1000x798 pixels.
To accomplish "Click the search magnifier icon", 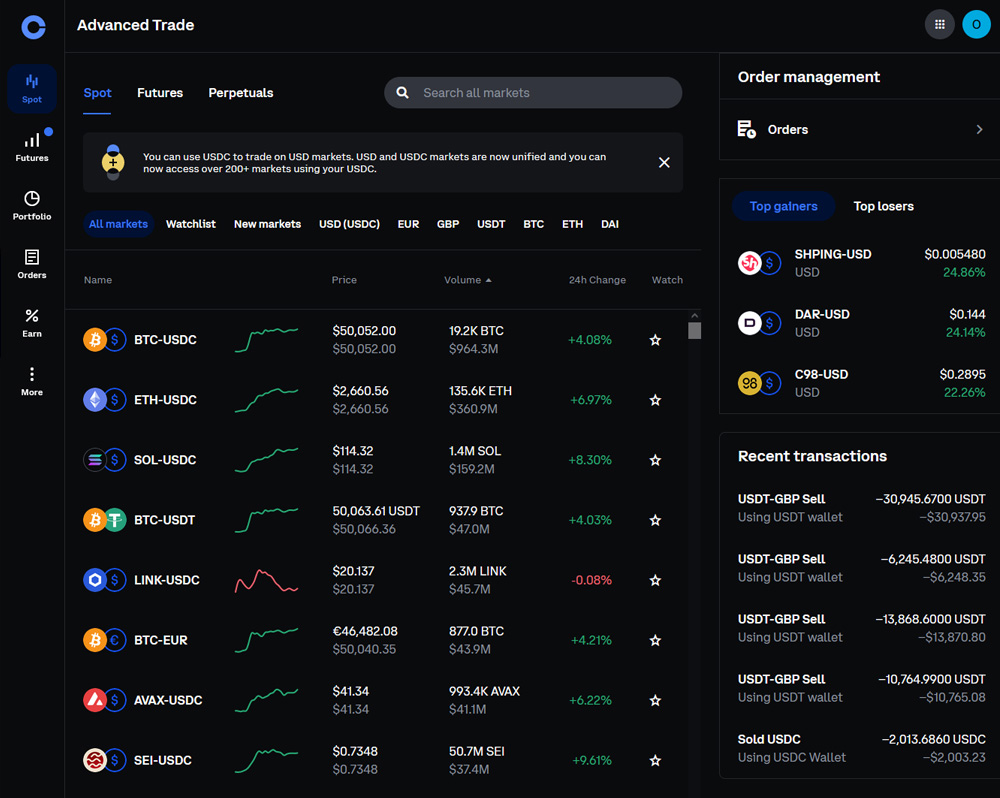I will (x=402, y=92).
